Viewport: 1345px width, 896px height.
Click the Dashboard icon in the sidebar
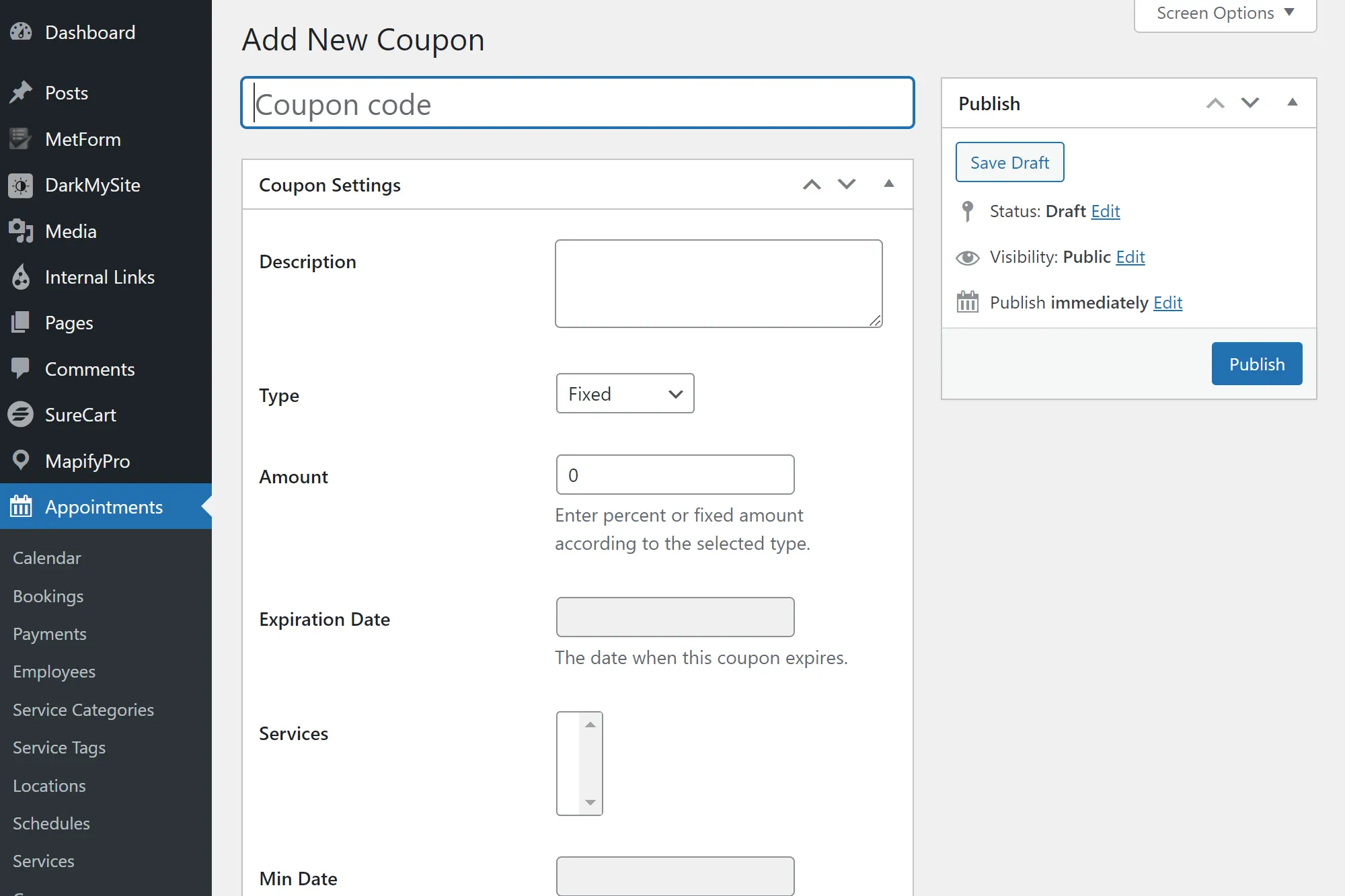coord(21,32)
